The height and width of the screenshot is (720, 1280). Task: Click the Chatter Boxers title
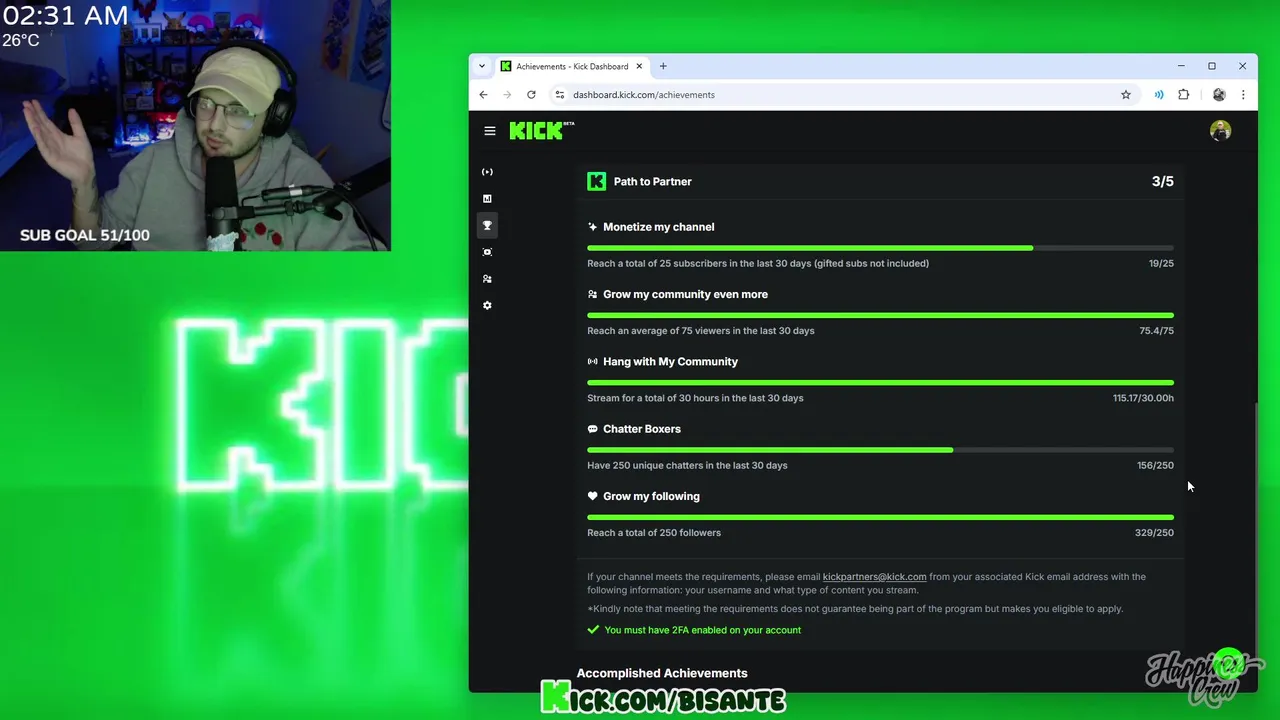point(642,429)
